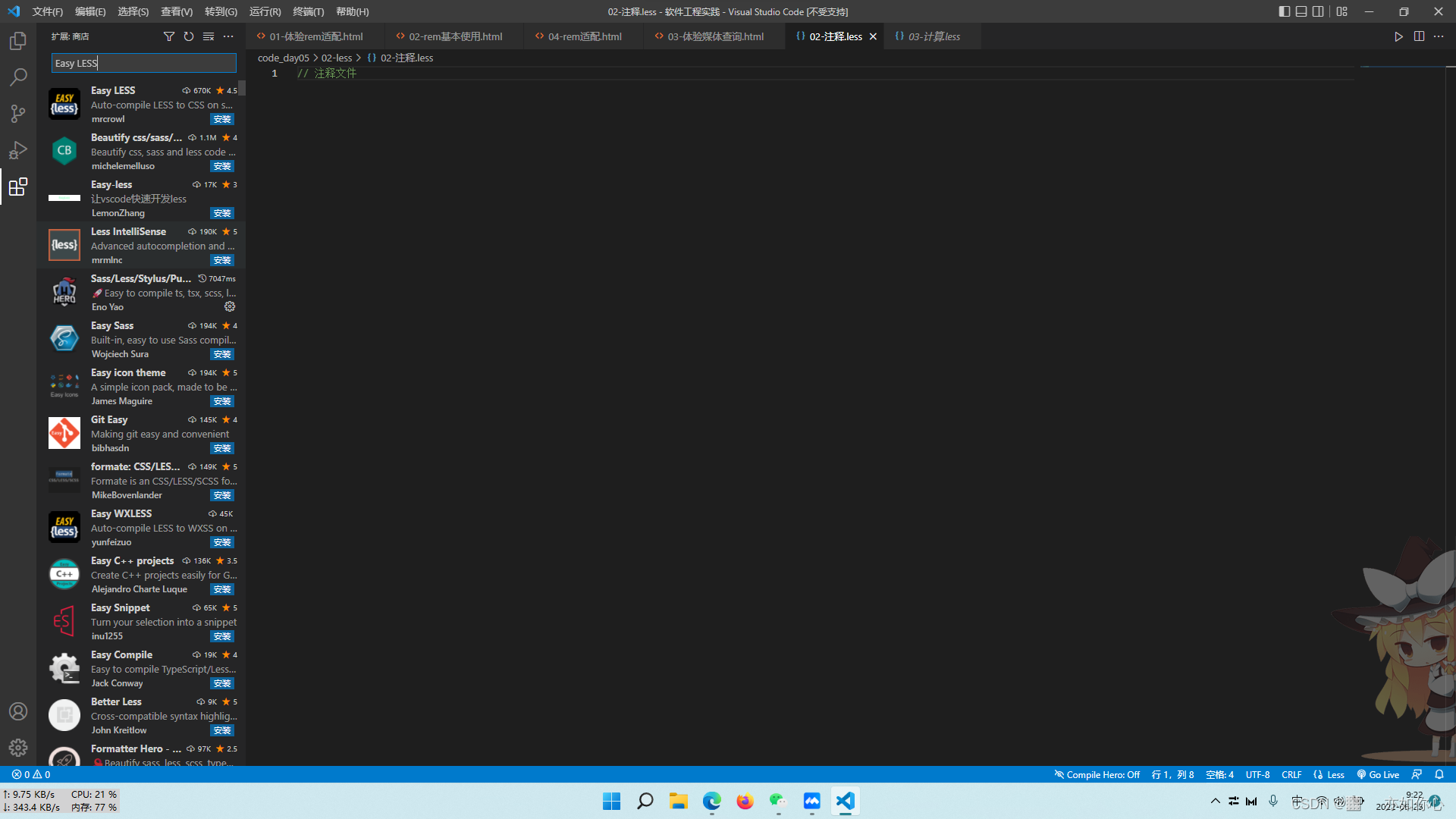Open the 帮助(H) menu

point(353,11)
